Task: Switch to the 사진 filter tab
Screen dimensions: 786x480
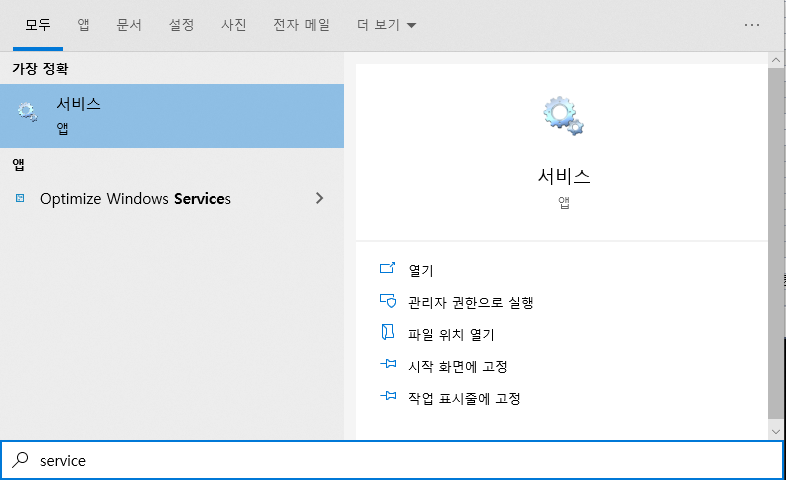Action: [234, 25]
